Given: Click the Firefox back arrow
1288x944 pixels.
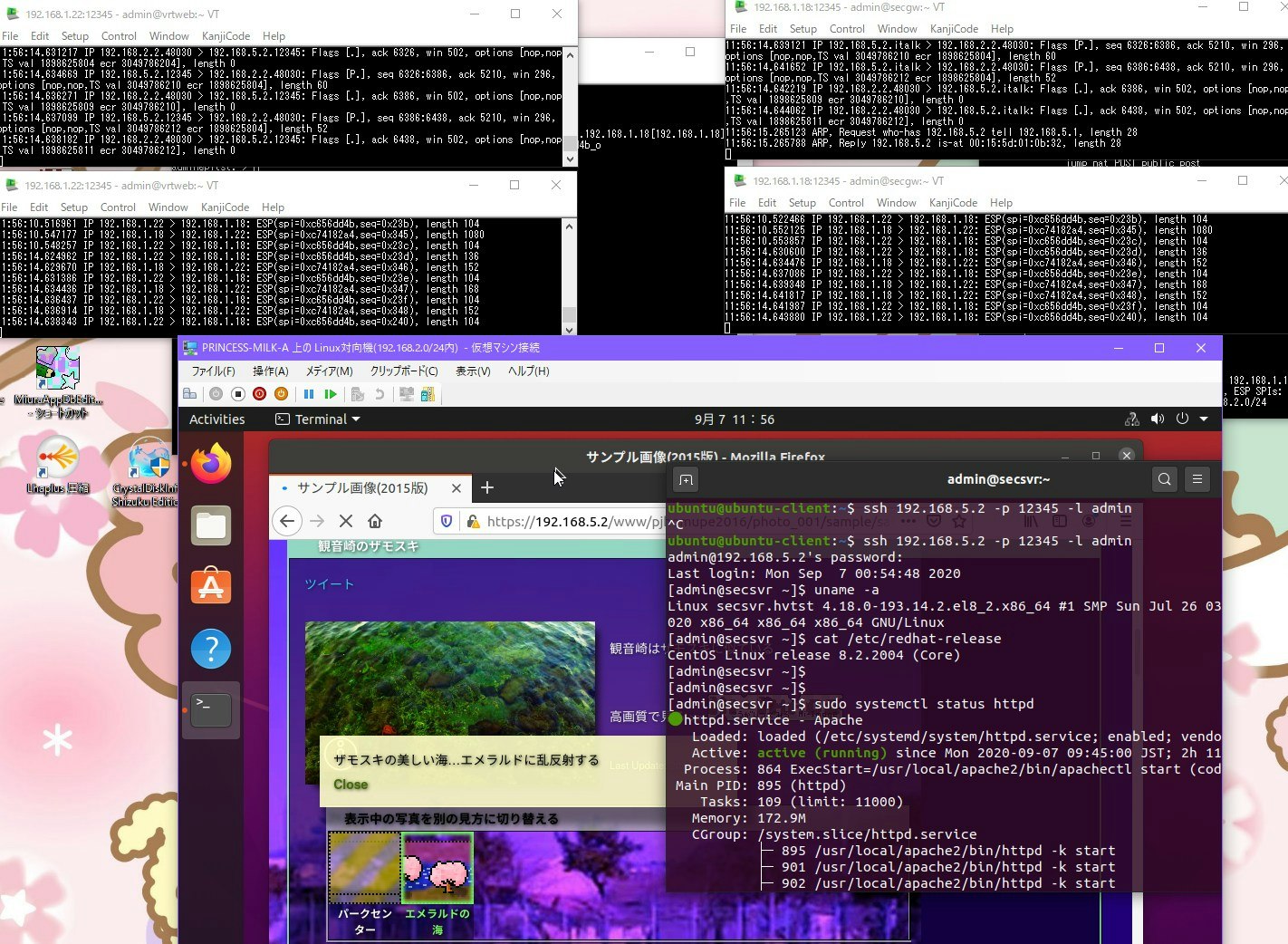Looking at the screenshot, I should (287, 521).
